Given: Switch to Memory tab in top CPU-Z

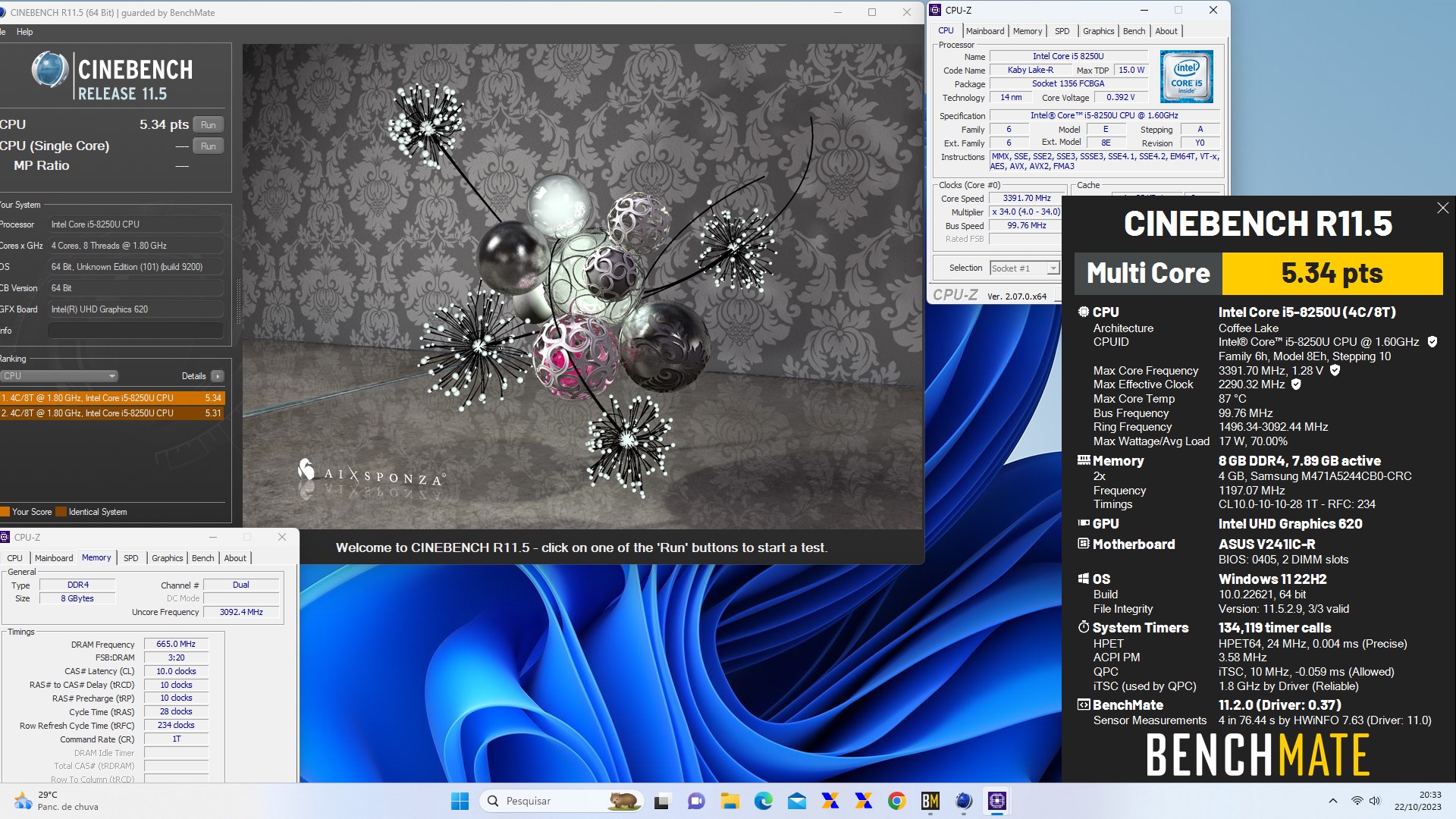Looking at the screenshot, I should pyautogui.click(x=1028, y=31).
